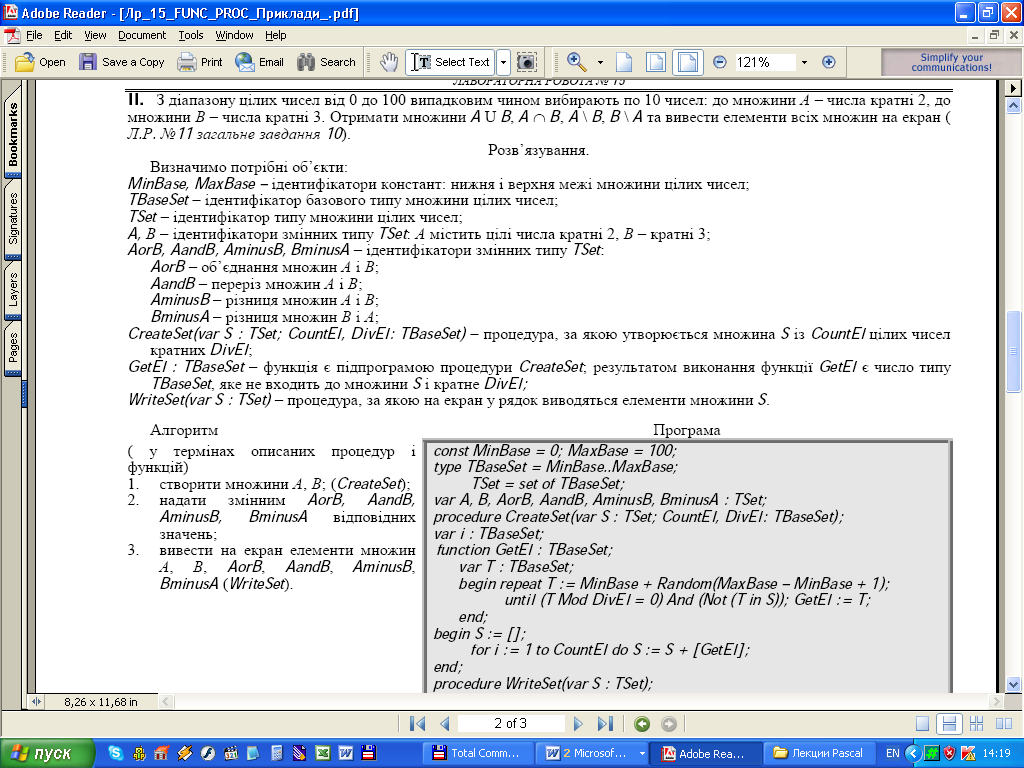Set view to Actual Size page icon
1024x768 pixels.
[x=624, y=62]
